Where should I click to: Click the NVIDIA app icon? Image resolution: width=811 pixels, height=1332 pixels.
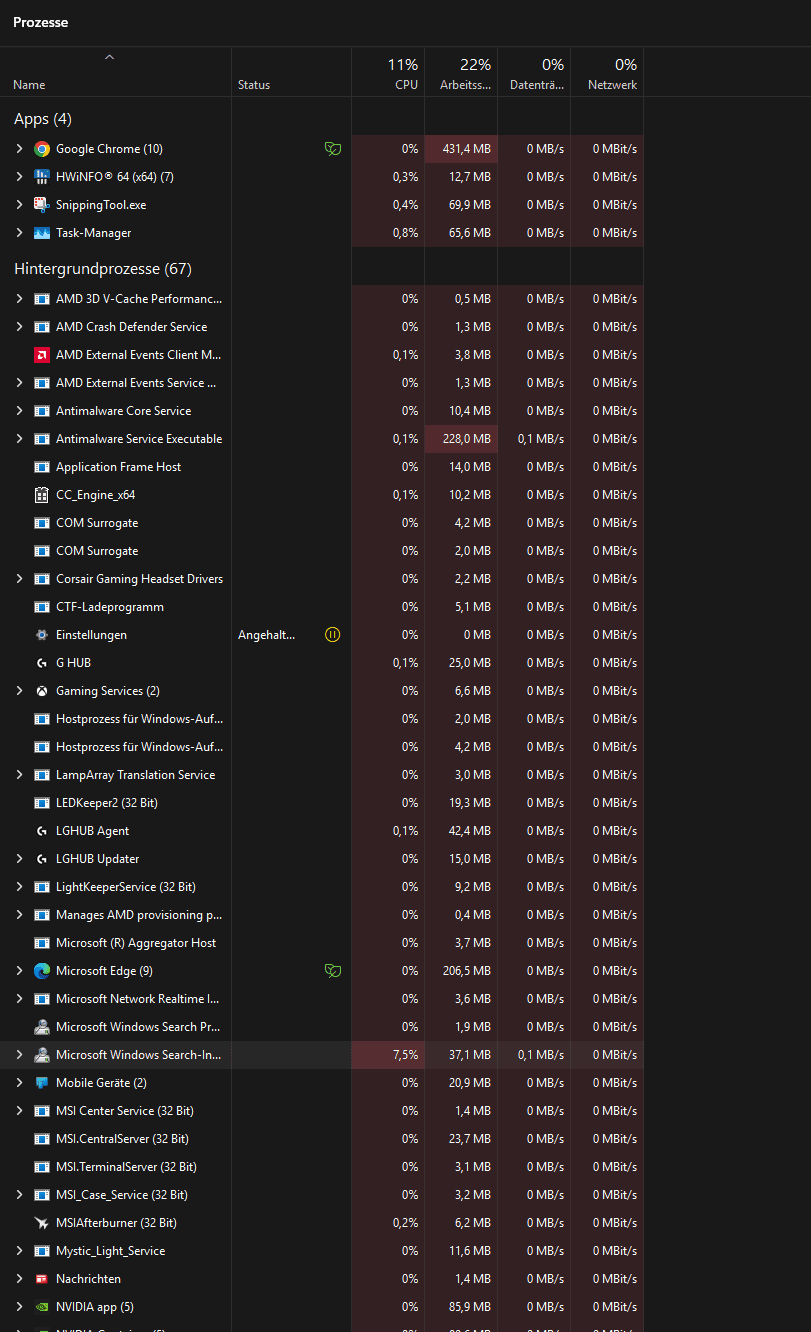point(42,1307)
